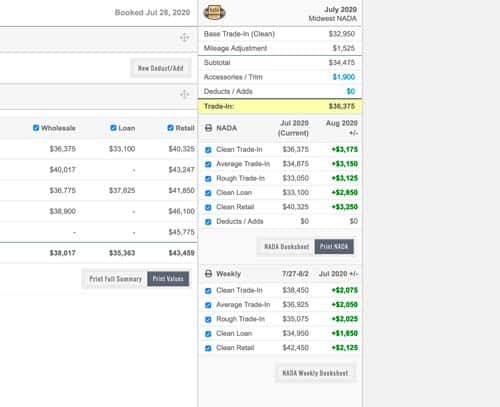500x407 pixels.
Task: Click the bold wholesale total $38,017
Action: pos(63,253)
